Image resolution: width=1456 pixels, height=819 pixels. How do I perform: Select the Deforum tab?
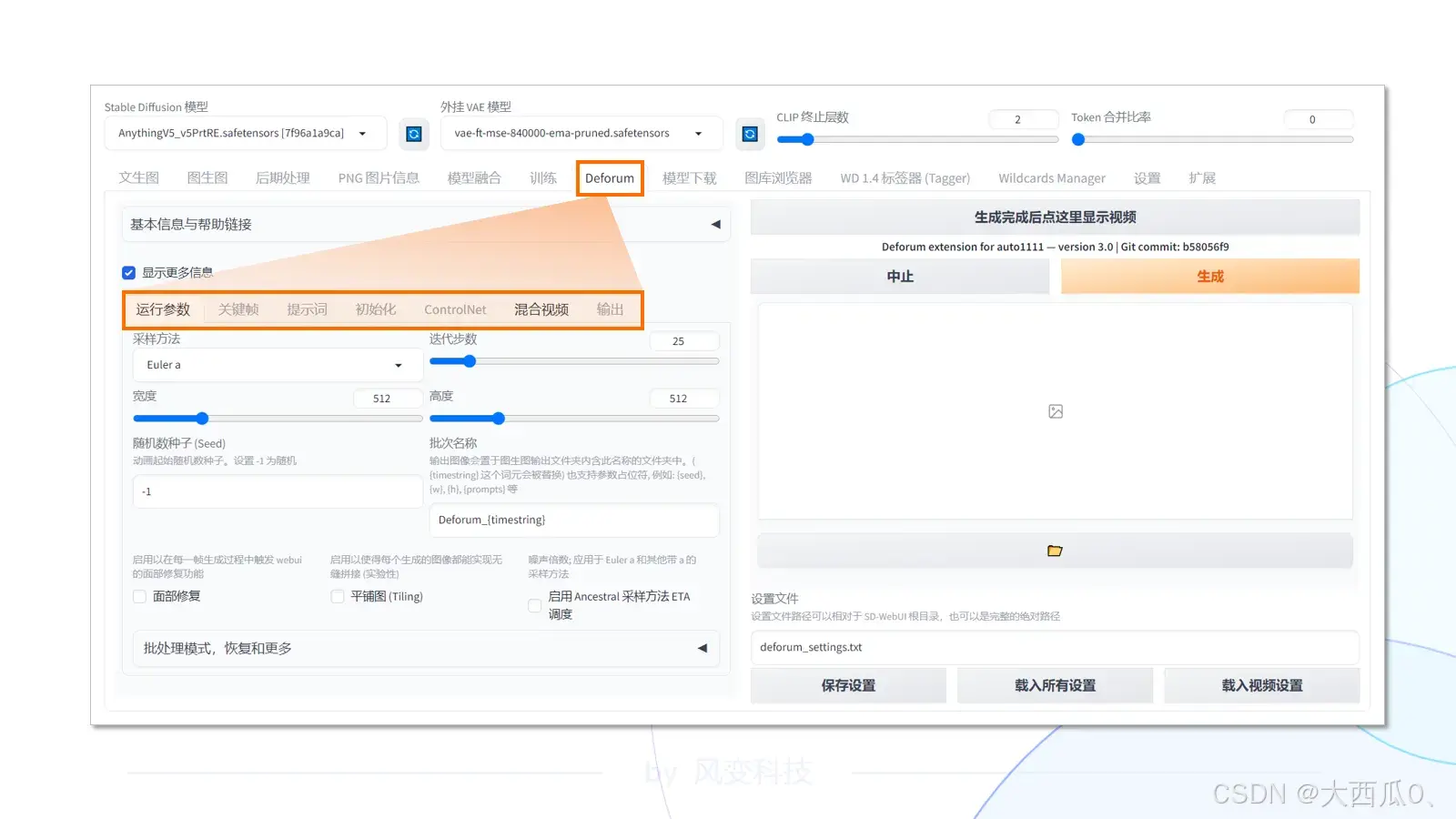click(610, 178)
